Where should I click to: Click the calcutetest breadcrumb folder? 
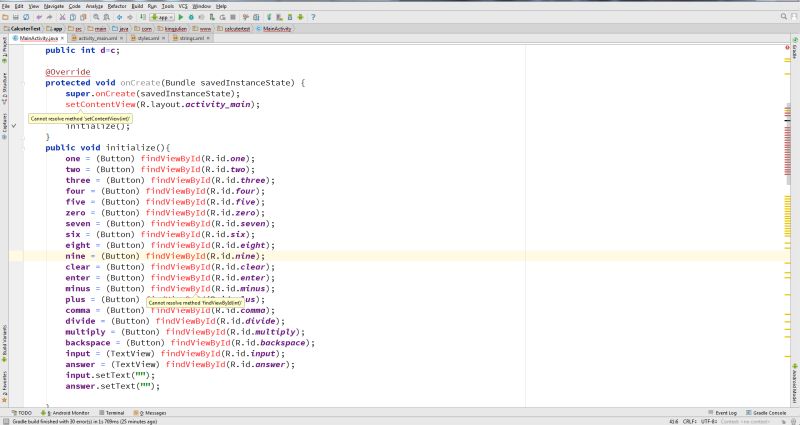point(234,29)
